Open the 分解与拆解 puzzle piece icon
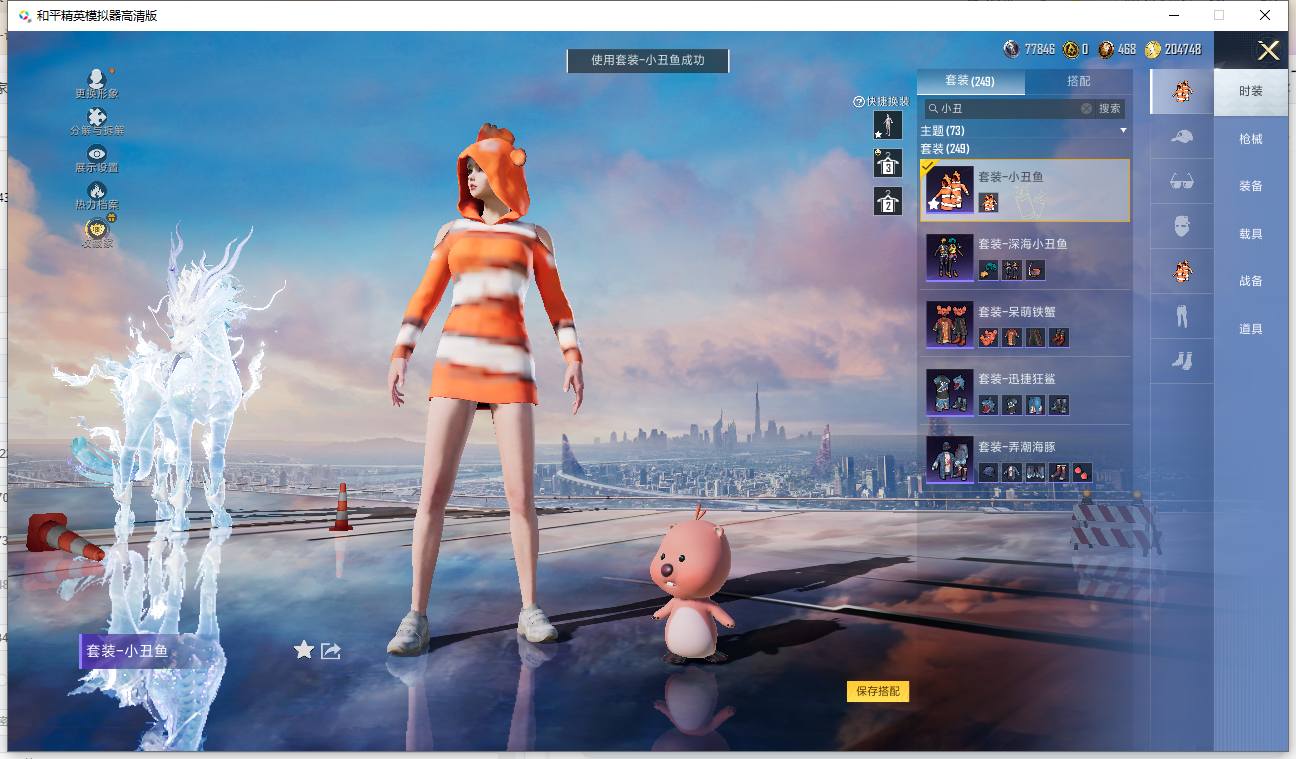The image size is (1296, 759). click(97, 117)
